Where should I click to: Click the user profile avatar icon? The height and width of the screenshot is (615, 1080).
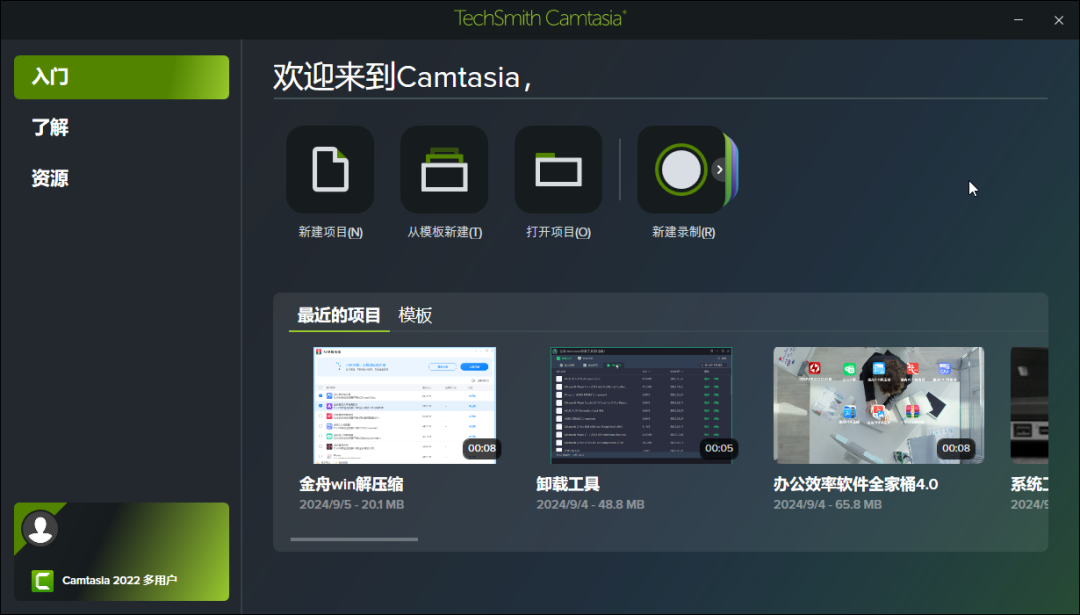click(x=40, y=528)
